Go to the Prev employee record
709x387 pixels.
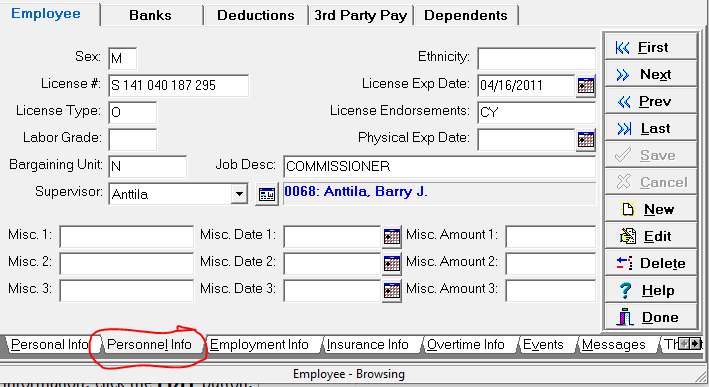[x=650, y=101]
